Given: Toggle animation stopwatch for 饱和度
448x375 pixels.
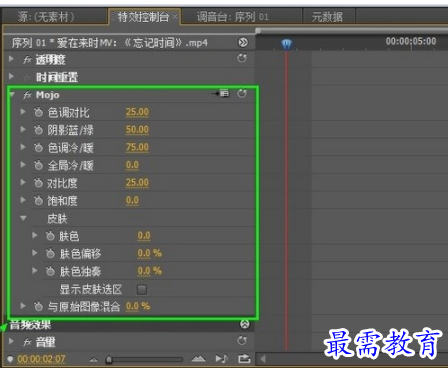Looking at the screenshot, I should pos(38,200).
